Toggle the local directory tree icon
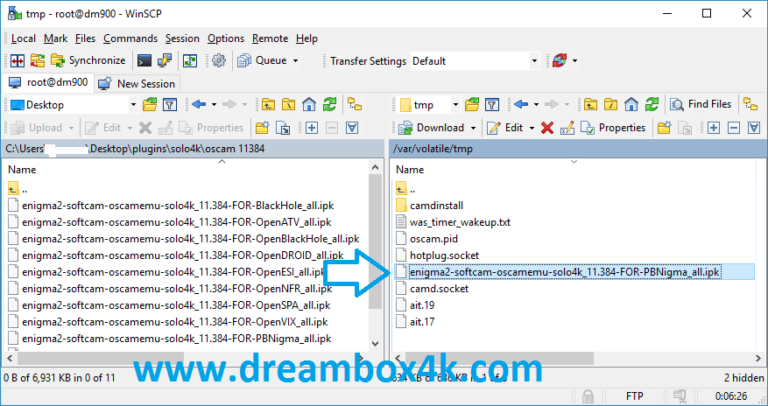The height and width of the screenshot is (406, 768). (355, 104)
